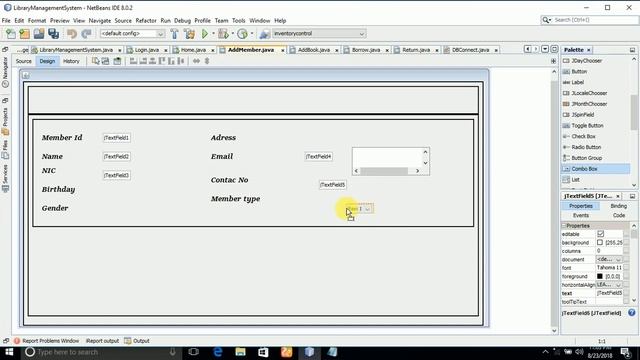Open the Run Project arrow dropdown
This screenshot has width=640, height=360.
[x=213, y=34]
